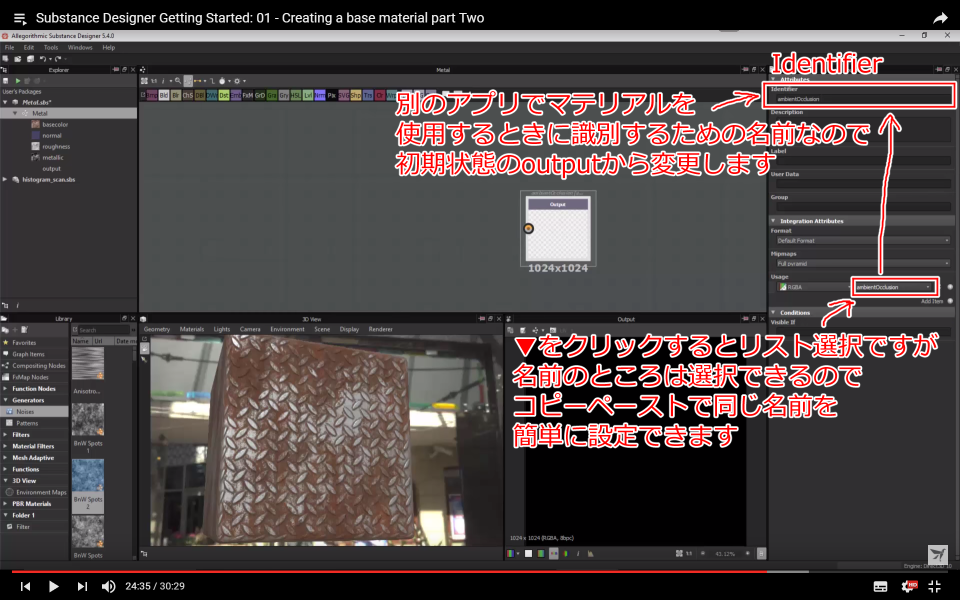
Task: Open the RGBA components dropdown
Action: pyautogui.click(x=812, y=287)
